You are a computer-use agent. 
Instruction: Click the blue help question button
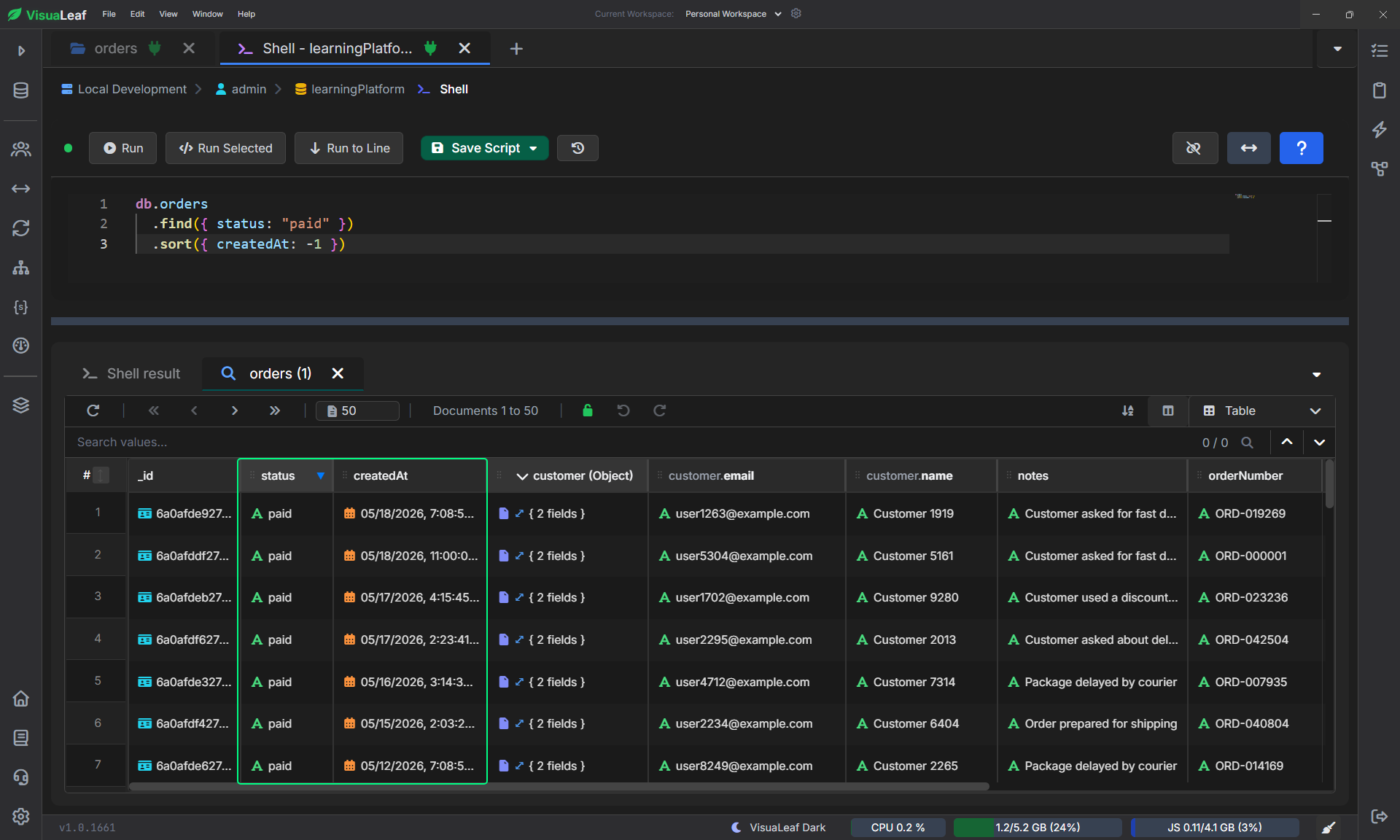coord(1301,148)
